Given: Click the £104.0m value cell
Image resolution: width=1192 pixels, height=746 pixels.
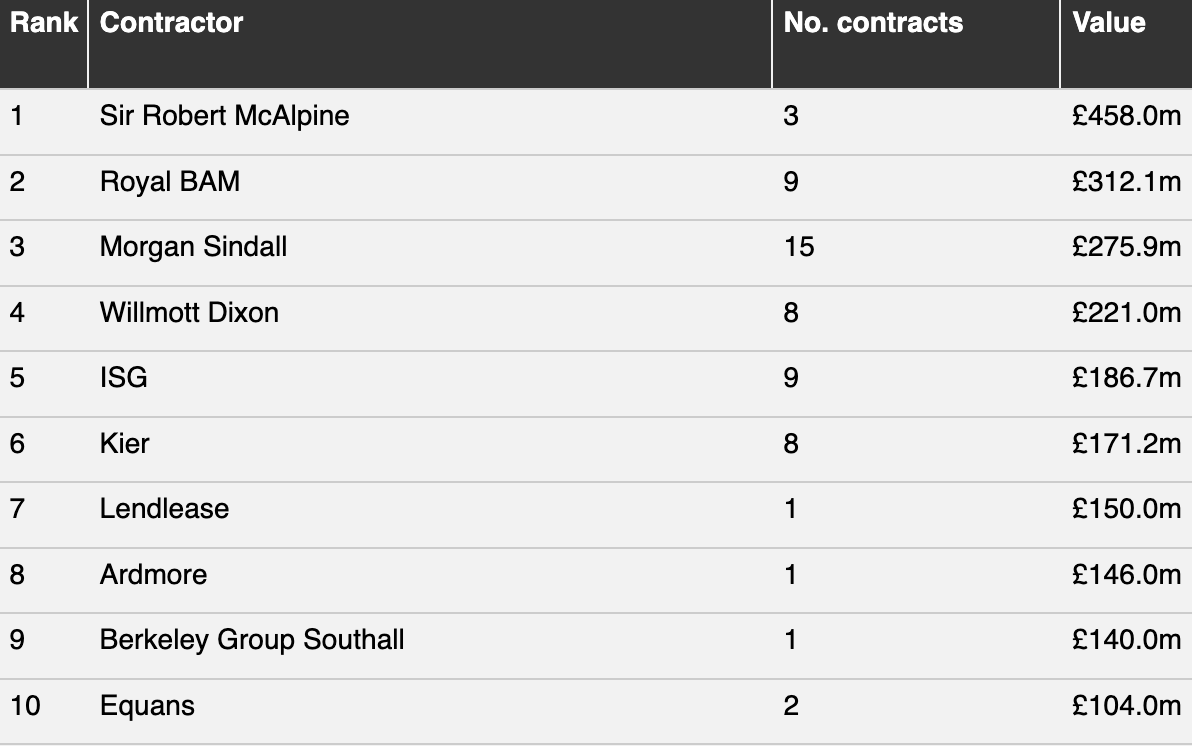Looking at the screenshot, I should coord(1127,706).
